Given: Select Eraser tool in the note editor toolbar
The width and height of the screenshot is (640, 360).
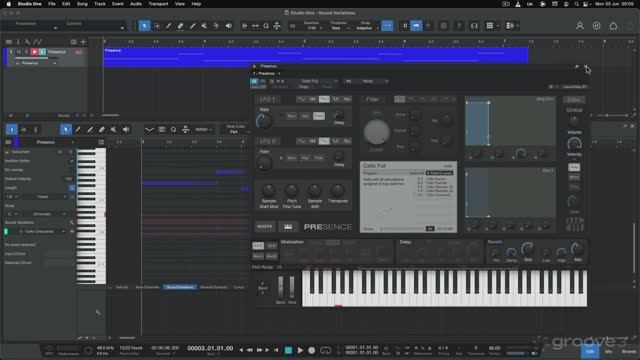Looking at the screenshot, I should tap(102, 129).
